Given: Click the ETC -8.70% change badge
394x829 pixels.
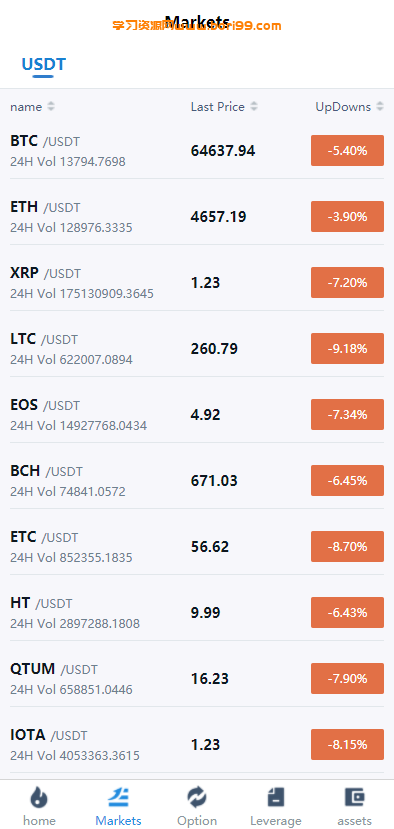Looking at the screenshot, I should pos(347,547).
